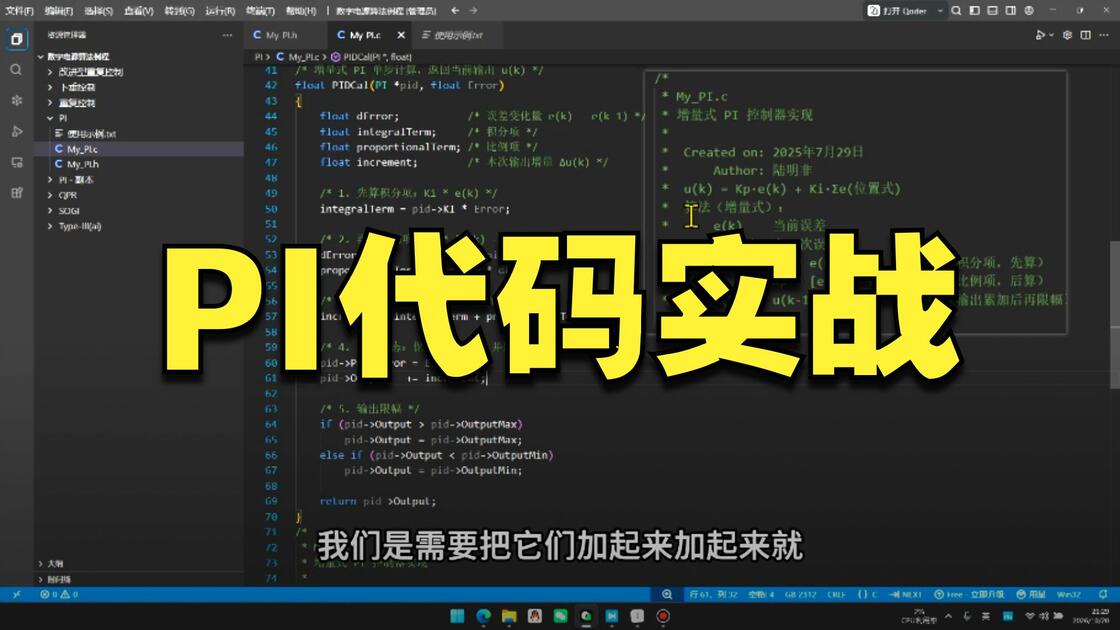This screenshot has width=1120, height=630.
Task: Toggle primary sidebar layout icon
Action: coord(974,11)
